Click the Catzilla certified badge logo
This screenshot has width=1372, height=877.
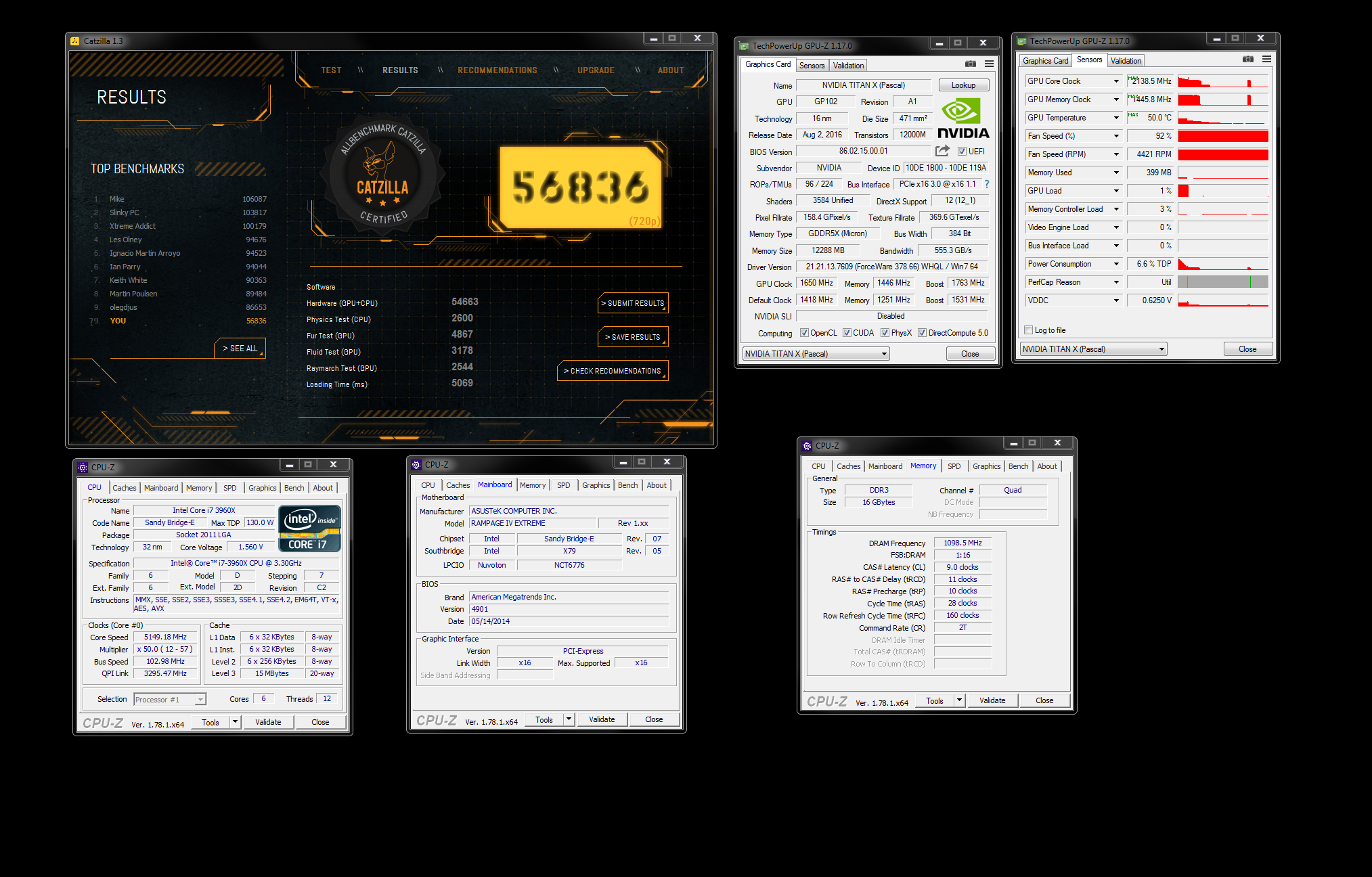point(383,174)
